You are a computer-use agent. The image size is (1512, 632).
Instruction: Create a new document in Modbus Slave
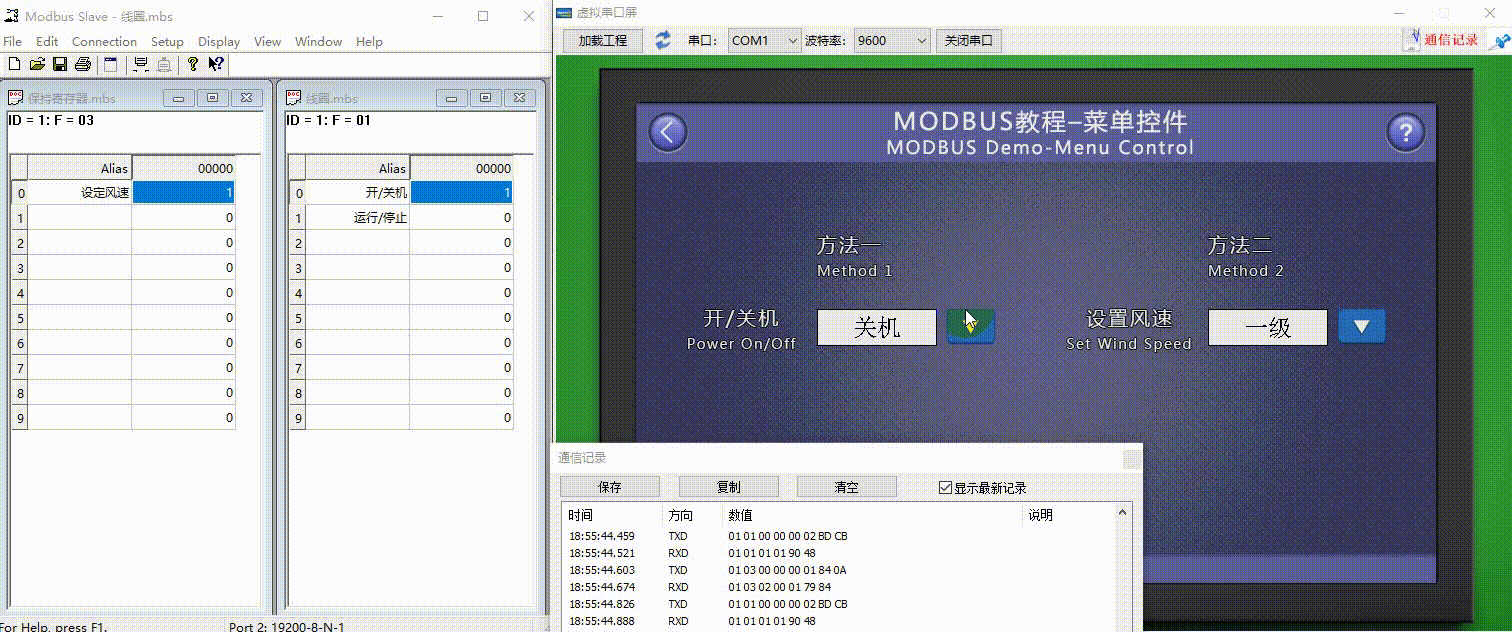[14, 64]
